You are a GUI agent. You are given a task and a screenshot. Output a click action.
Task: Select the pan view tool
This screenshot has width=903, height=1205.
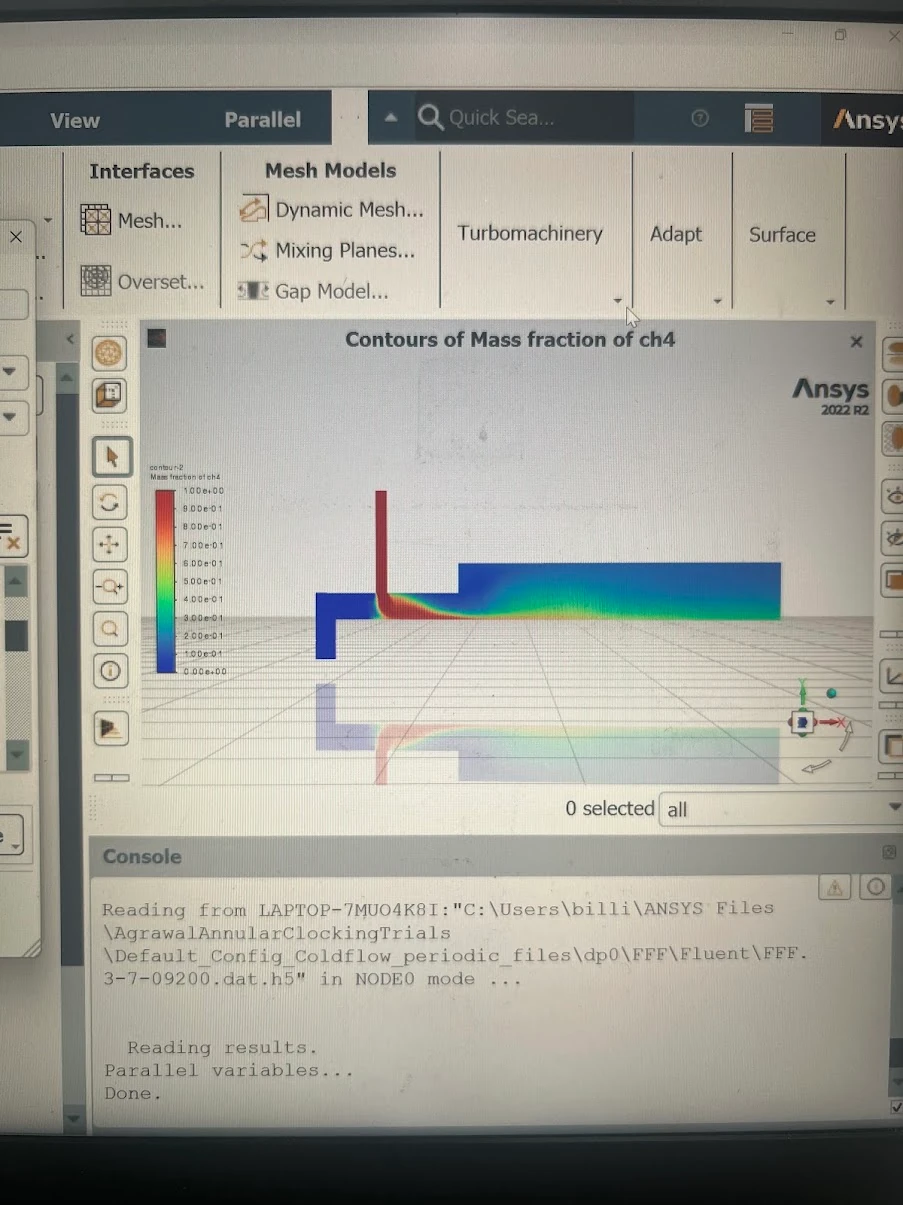[110, 544]
